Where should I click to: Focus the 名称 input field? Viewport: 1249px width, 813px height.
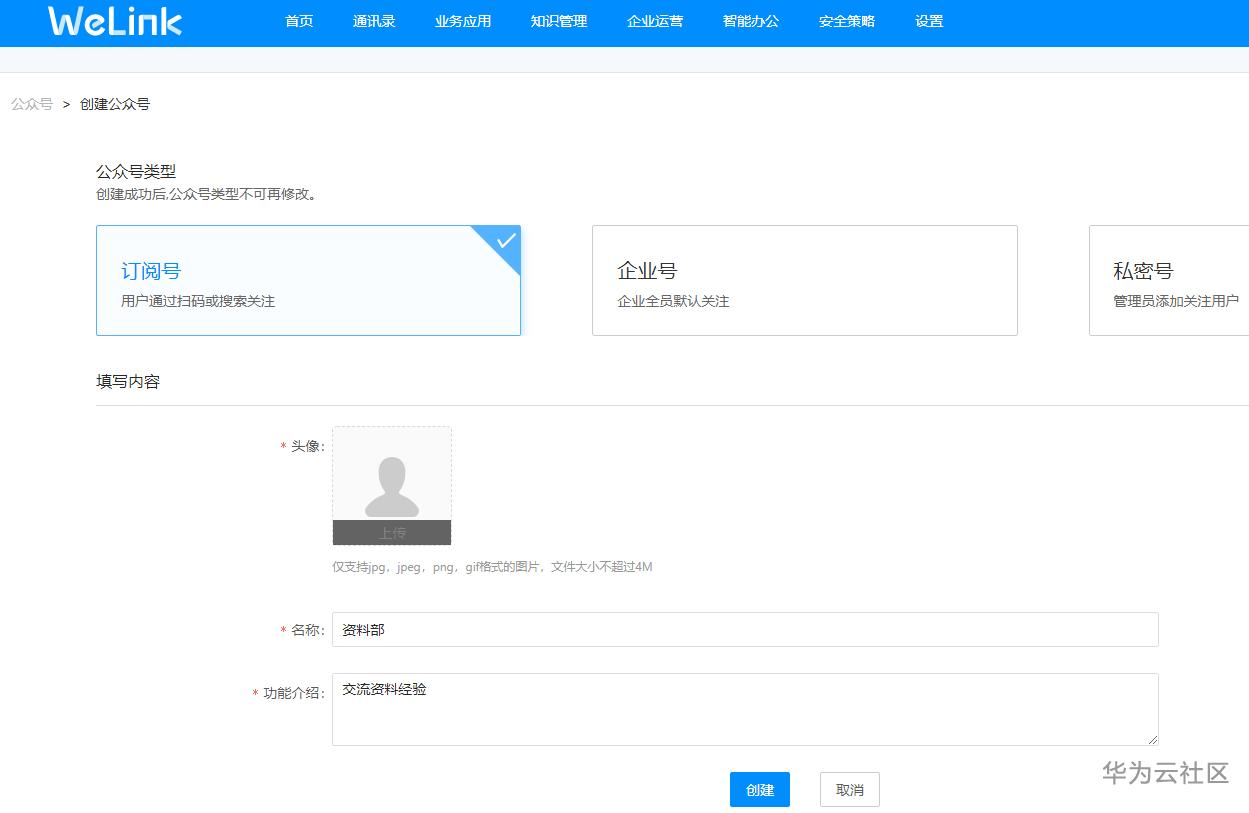pyautogui.click(x=745, y=630)
